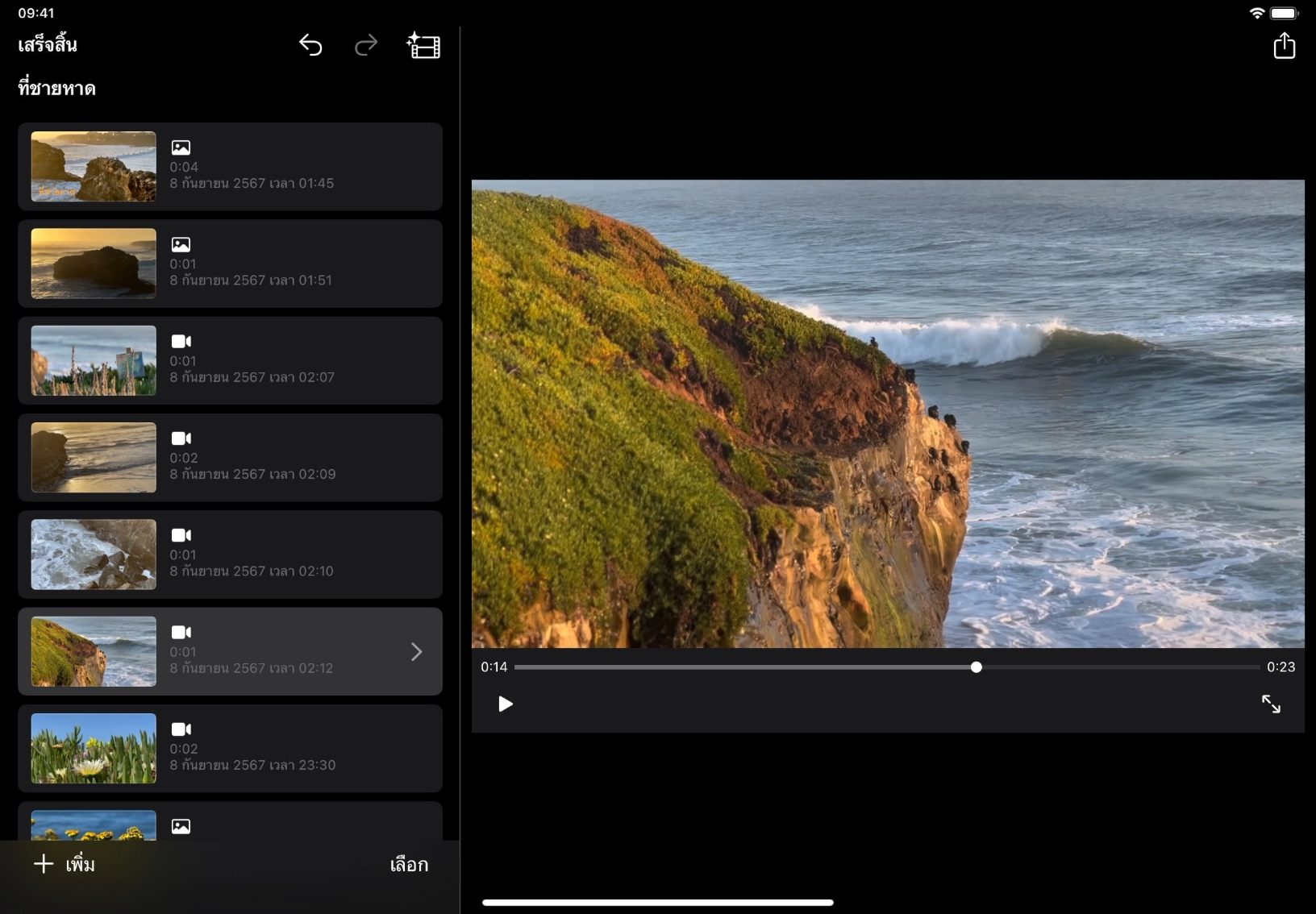Tap the video camera icon on 02:09 clip

point(181,438)
